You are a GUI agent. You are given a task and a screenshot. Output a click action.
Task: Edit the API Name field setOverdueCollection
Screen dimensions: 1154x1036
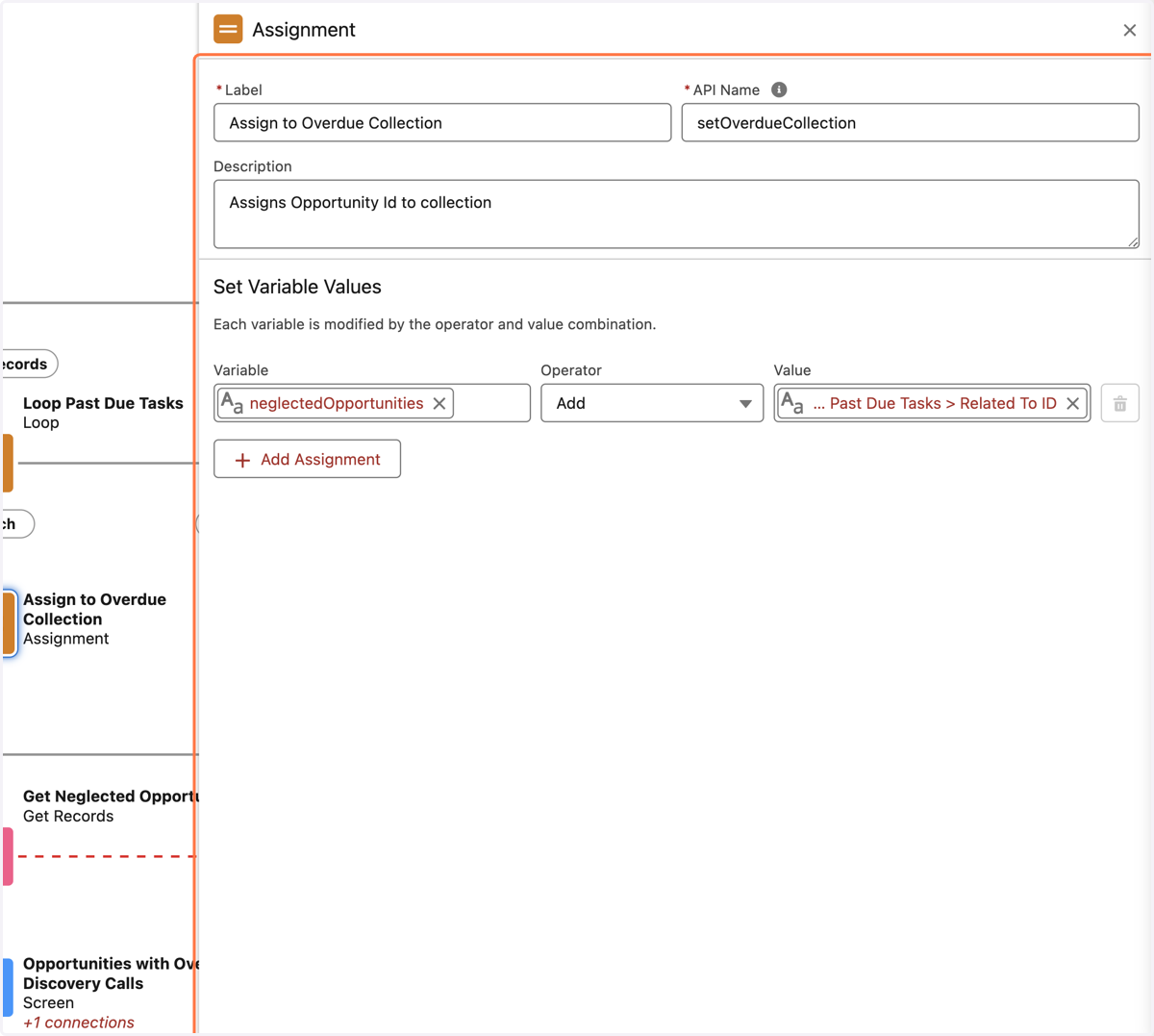(x=910, y=123)
